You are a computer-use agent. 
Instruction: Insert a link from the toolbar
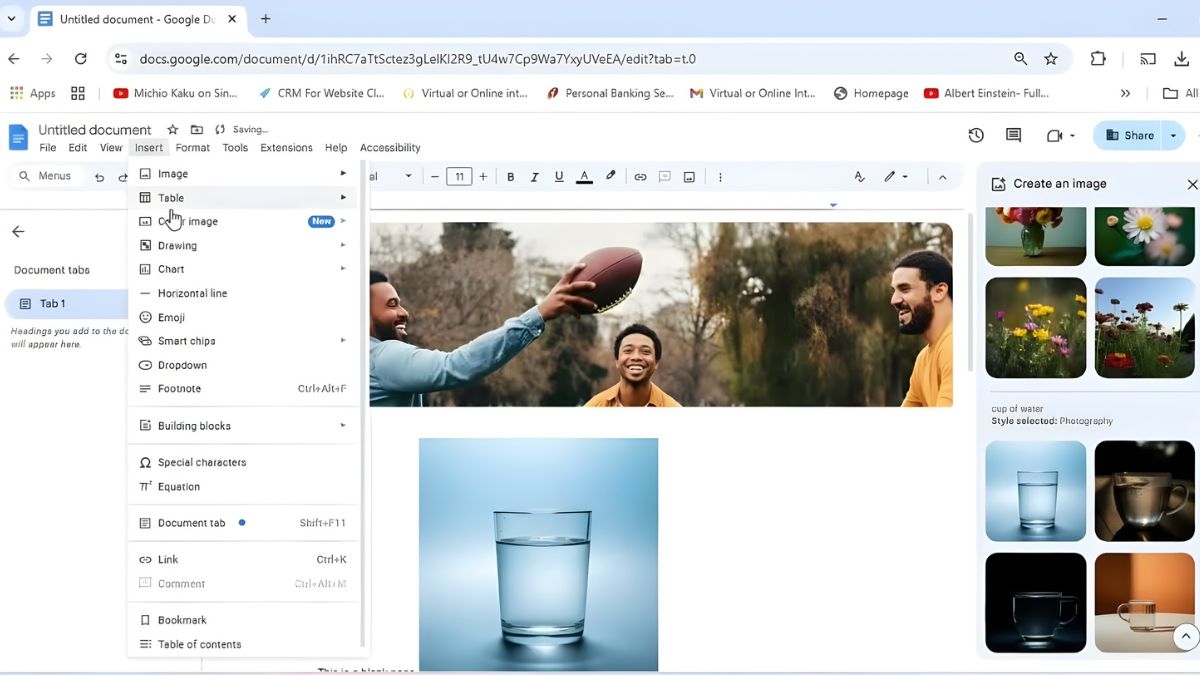[640, 176]
